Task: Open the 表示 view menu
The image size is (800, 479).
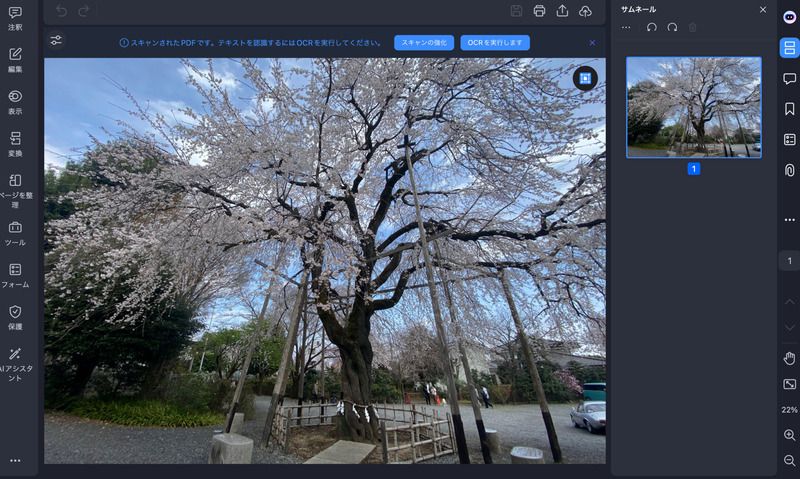Action: point(15,103)
